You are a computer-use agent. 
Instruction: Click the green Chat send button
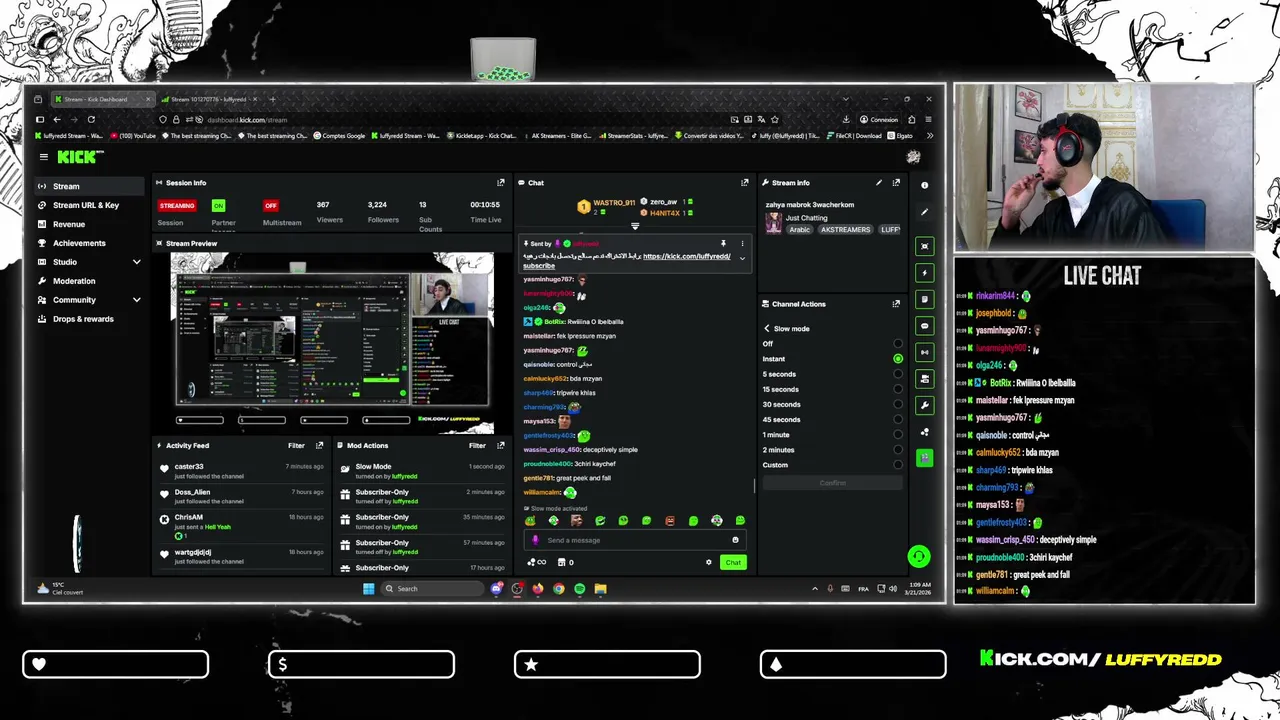point(733,562)
